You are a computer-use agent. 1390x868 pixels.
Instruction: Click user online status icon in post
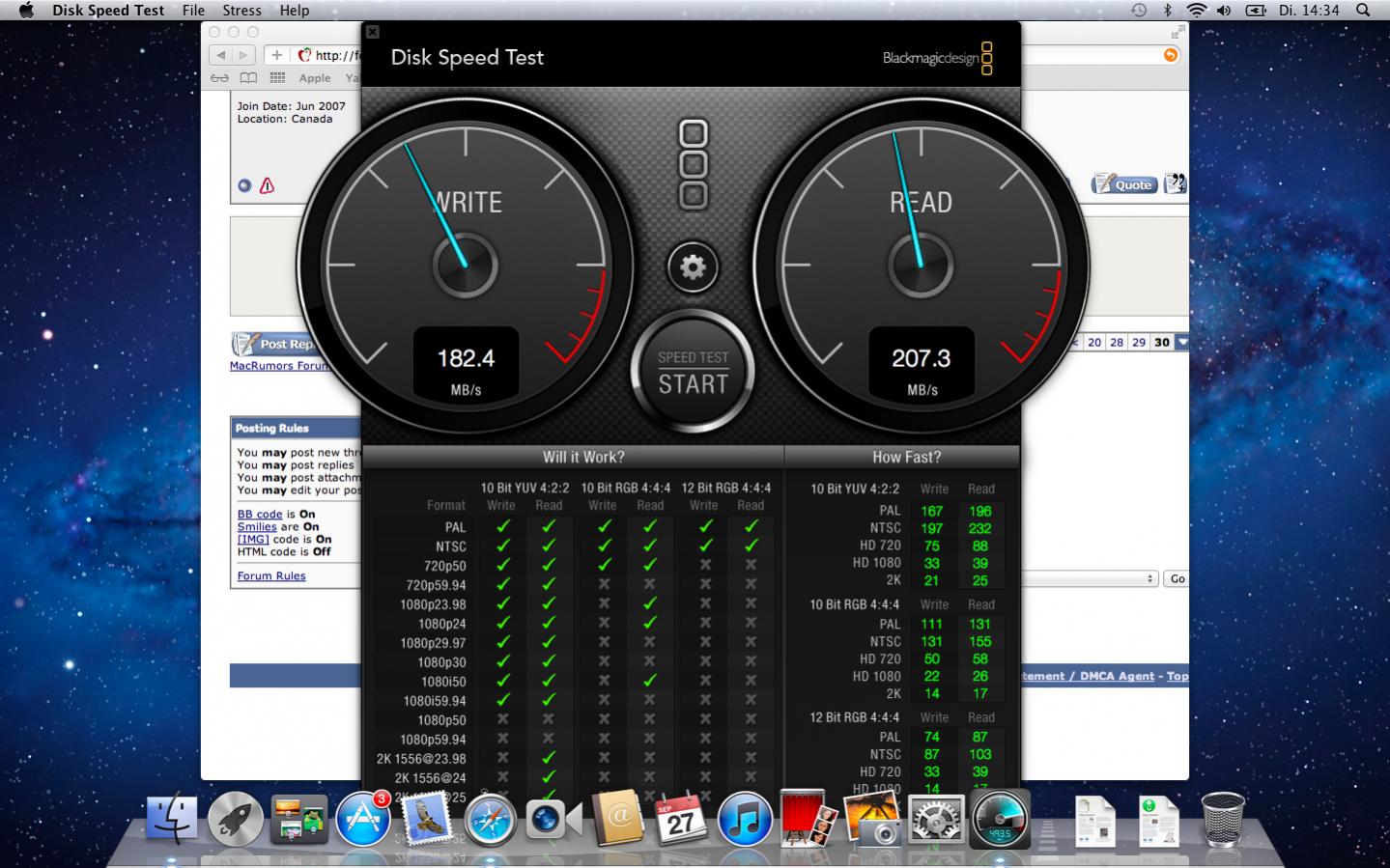pos(244,185)
